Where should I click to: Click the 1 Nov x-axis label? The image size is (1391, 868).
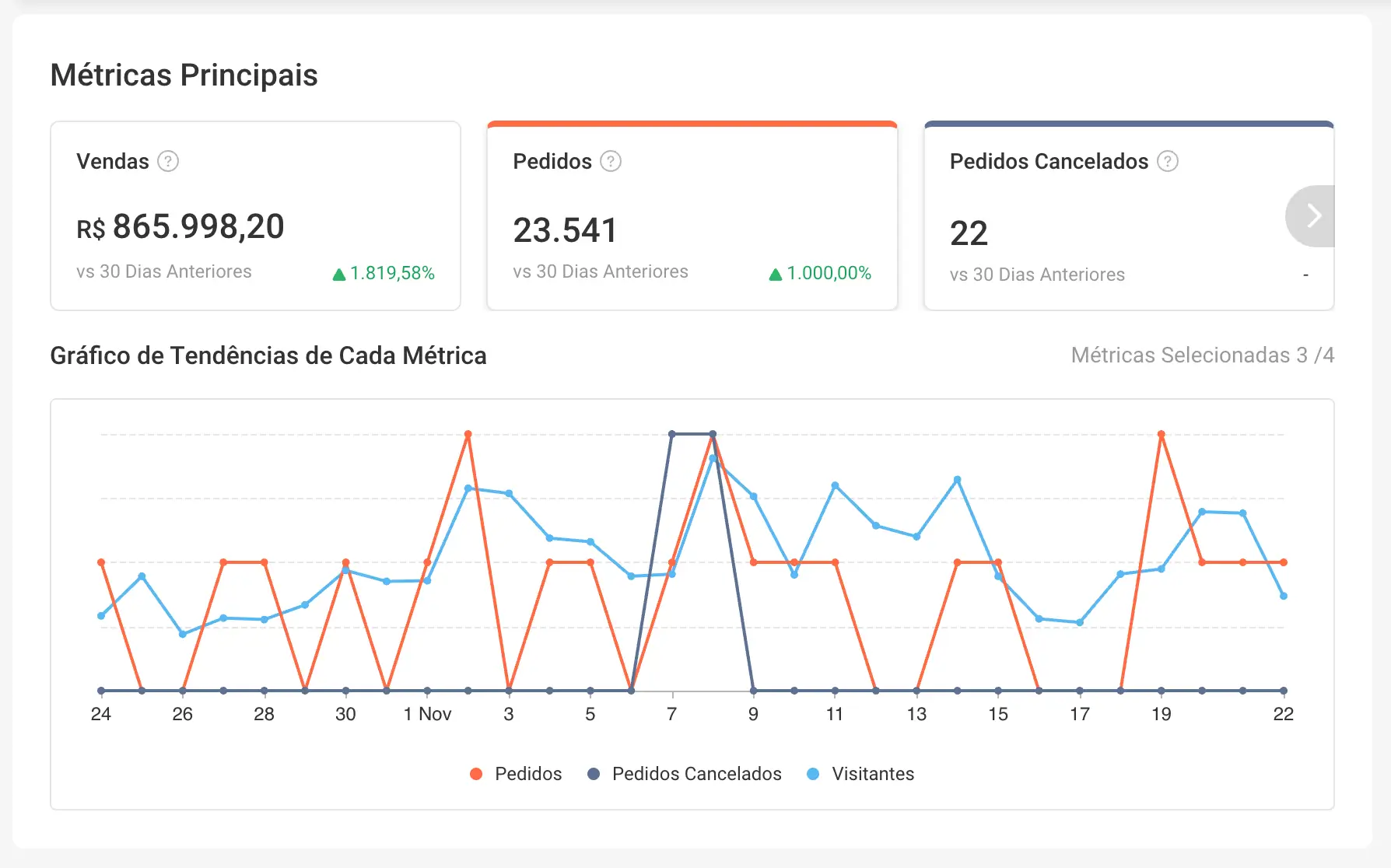pyautogui.click(x=427, y=714)
